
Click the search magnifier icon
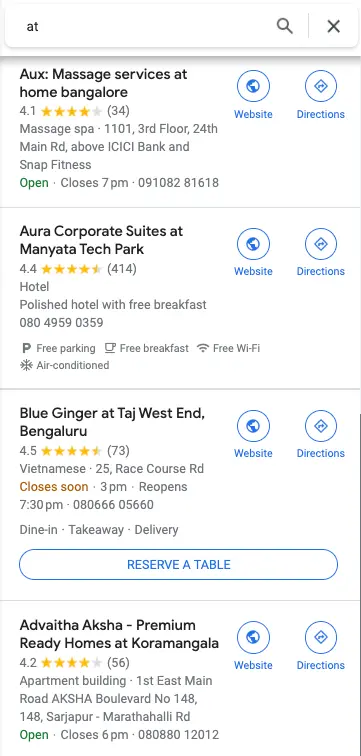(x=284, y=26)
